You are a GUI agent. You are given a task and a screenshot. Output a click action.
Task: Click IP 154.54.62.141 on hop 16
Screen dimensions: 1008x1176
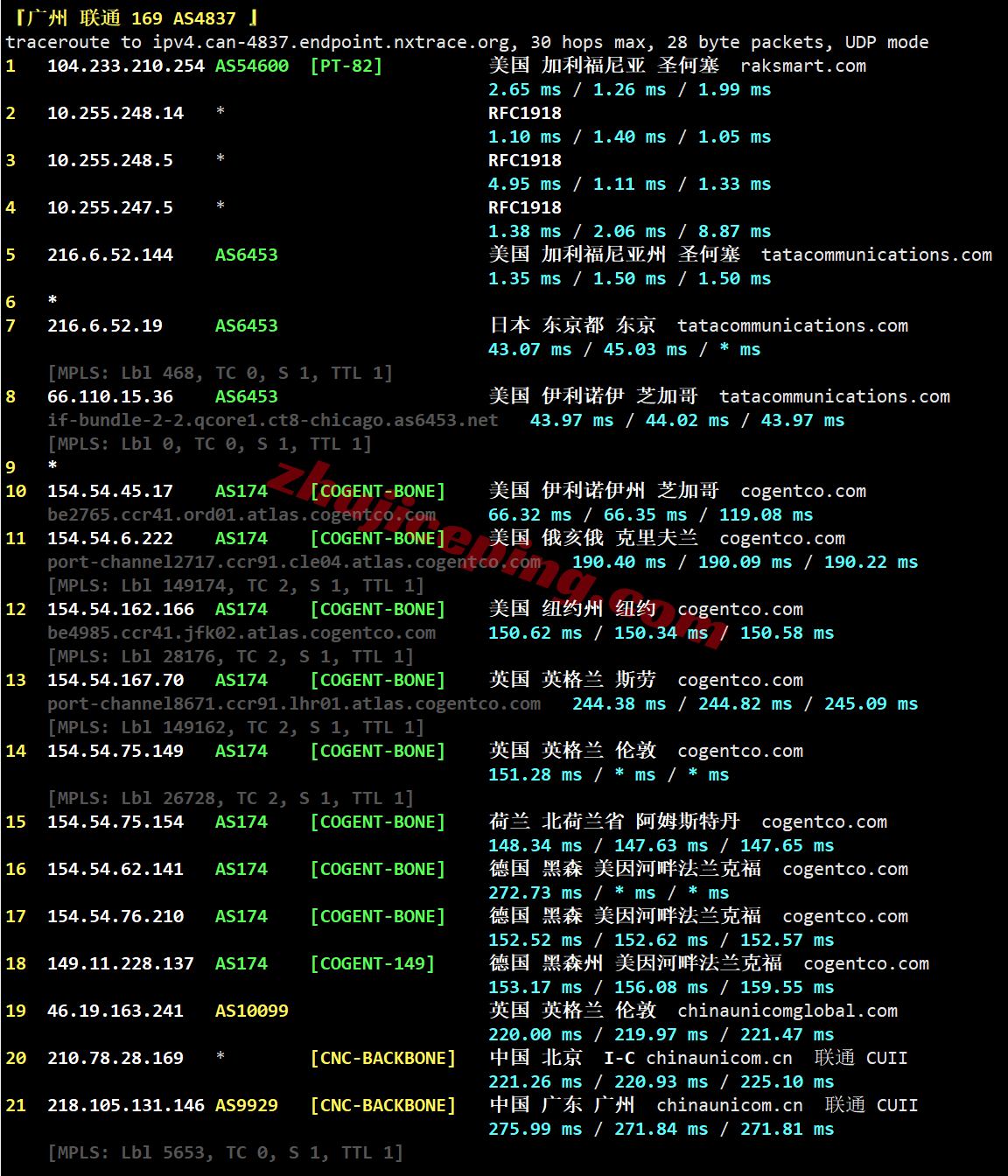tap(115, 869)
